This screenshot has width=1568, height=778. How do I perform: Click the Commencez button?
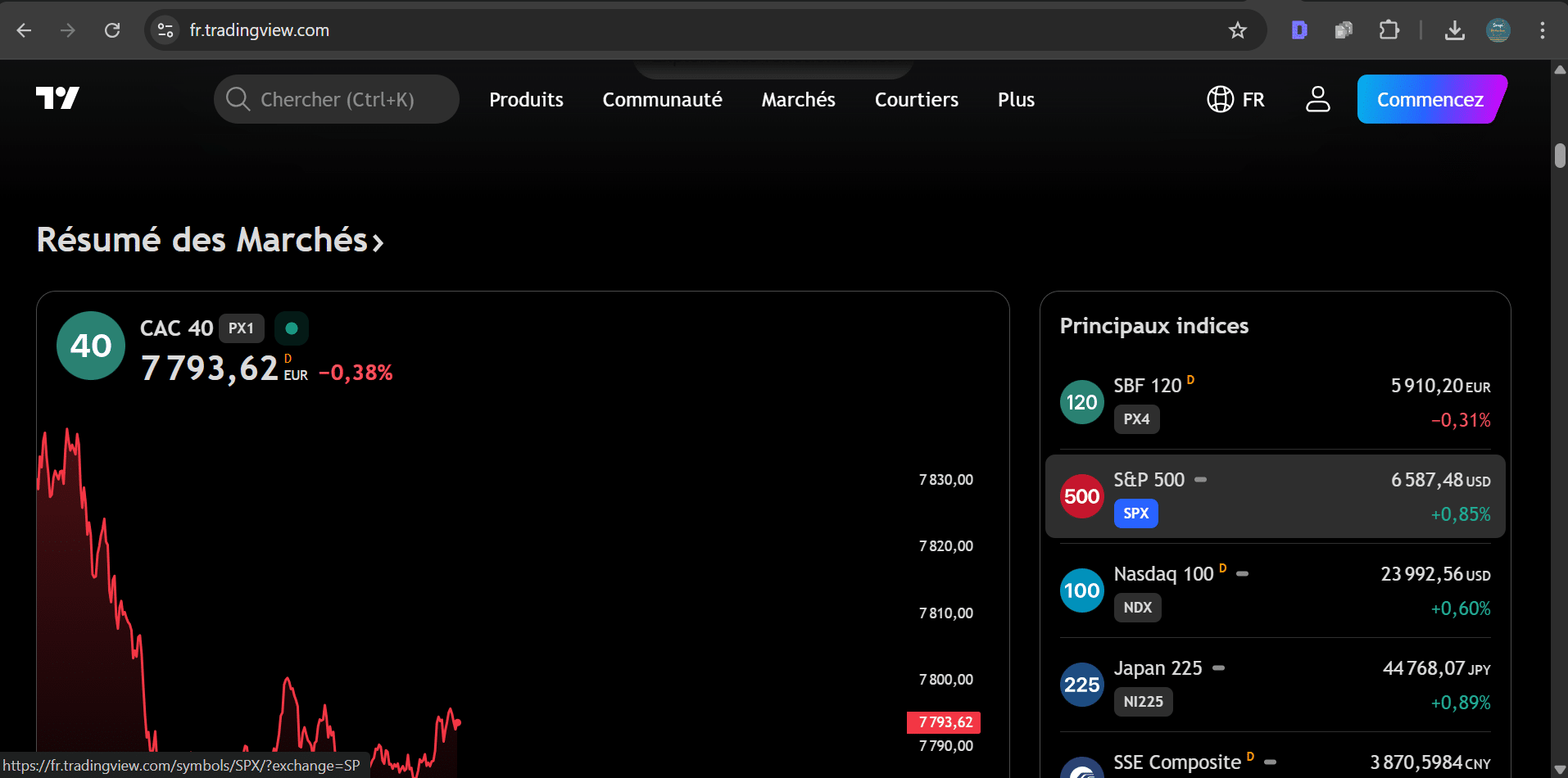click(1430, 99)
